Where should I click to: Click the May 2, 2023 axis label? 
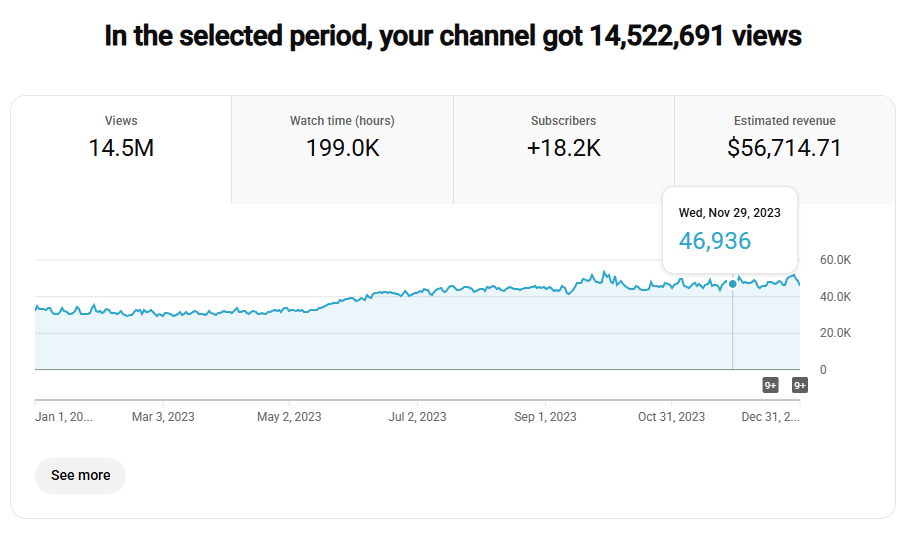click(289, 417)
